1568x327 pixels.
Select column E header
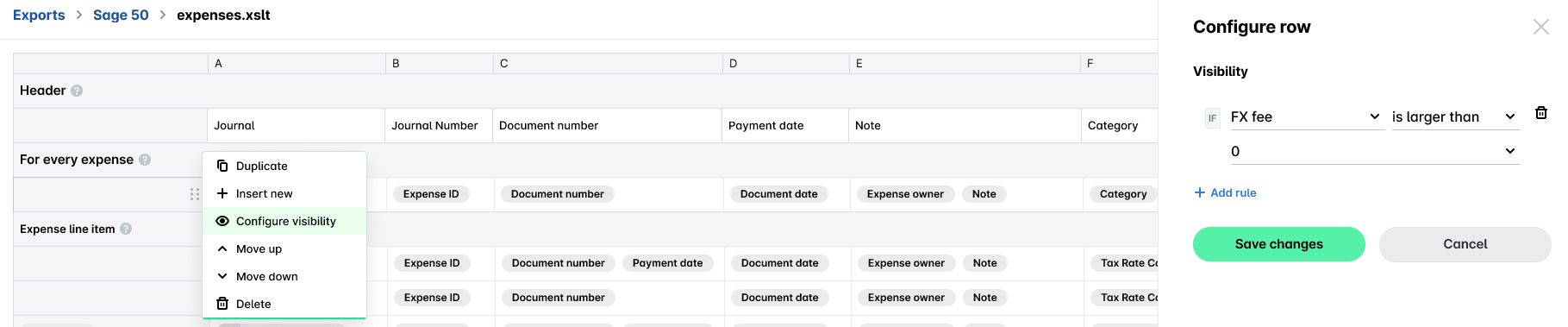coord(965,63)
